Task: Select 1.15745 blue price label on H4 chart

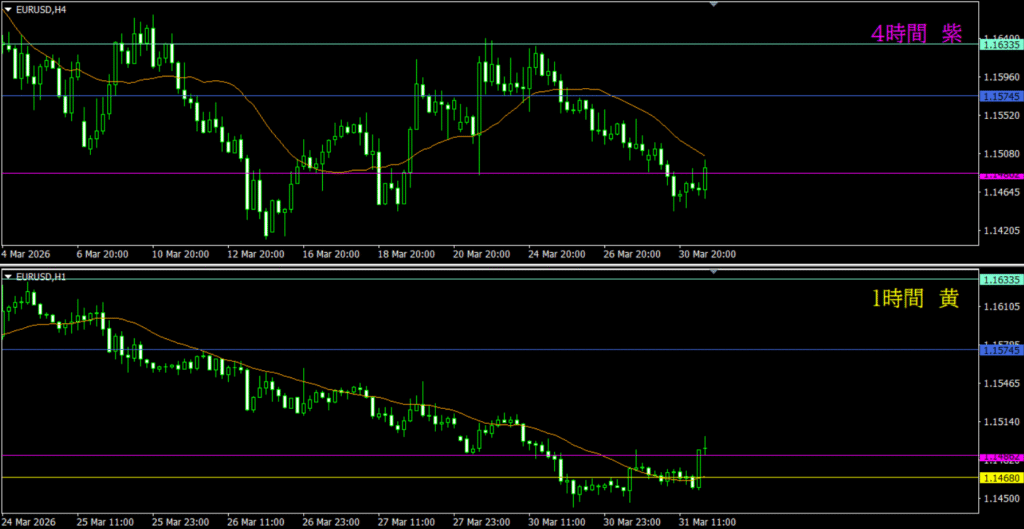Action: tap(1000, 96)
